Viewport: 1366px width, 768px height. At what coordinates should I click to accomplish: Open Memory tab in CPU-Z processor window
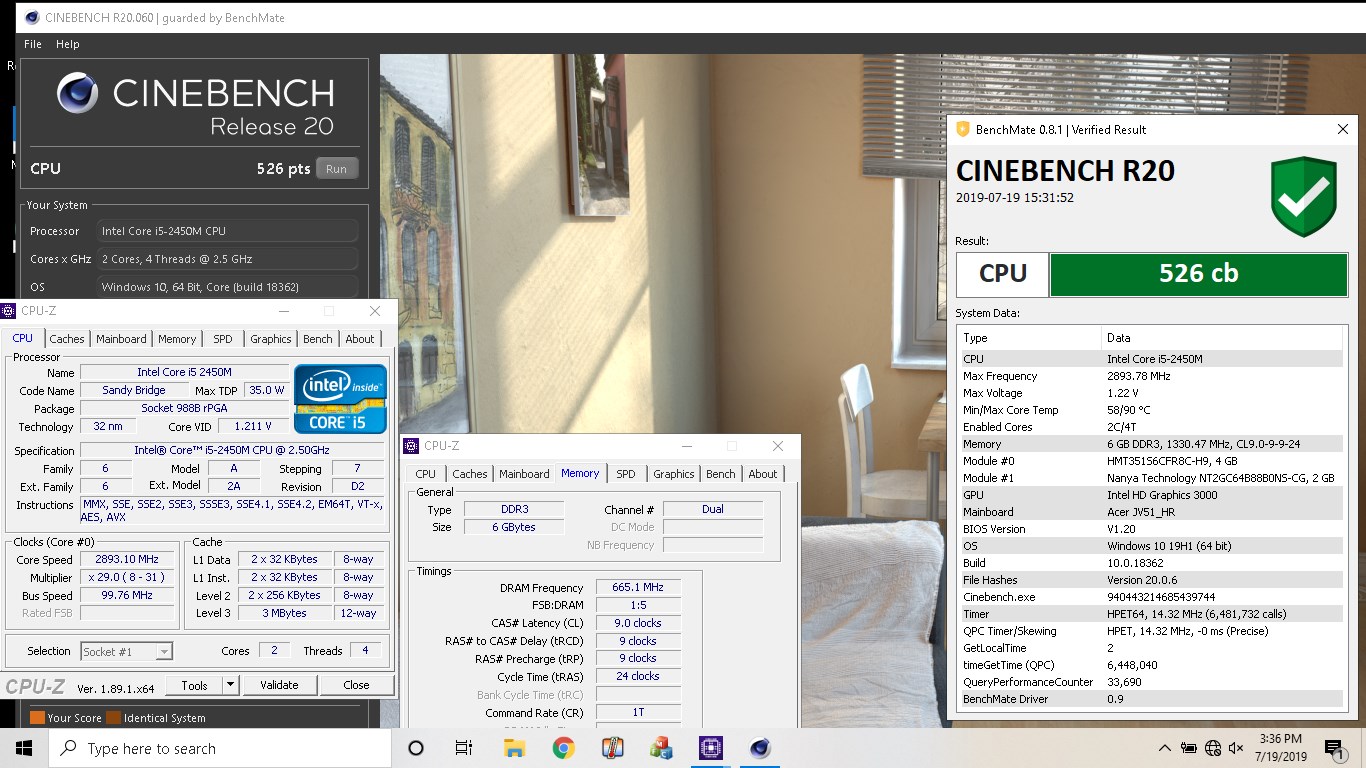(x=177, y=339)
